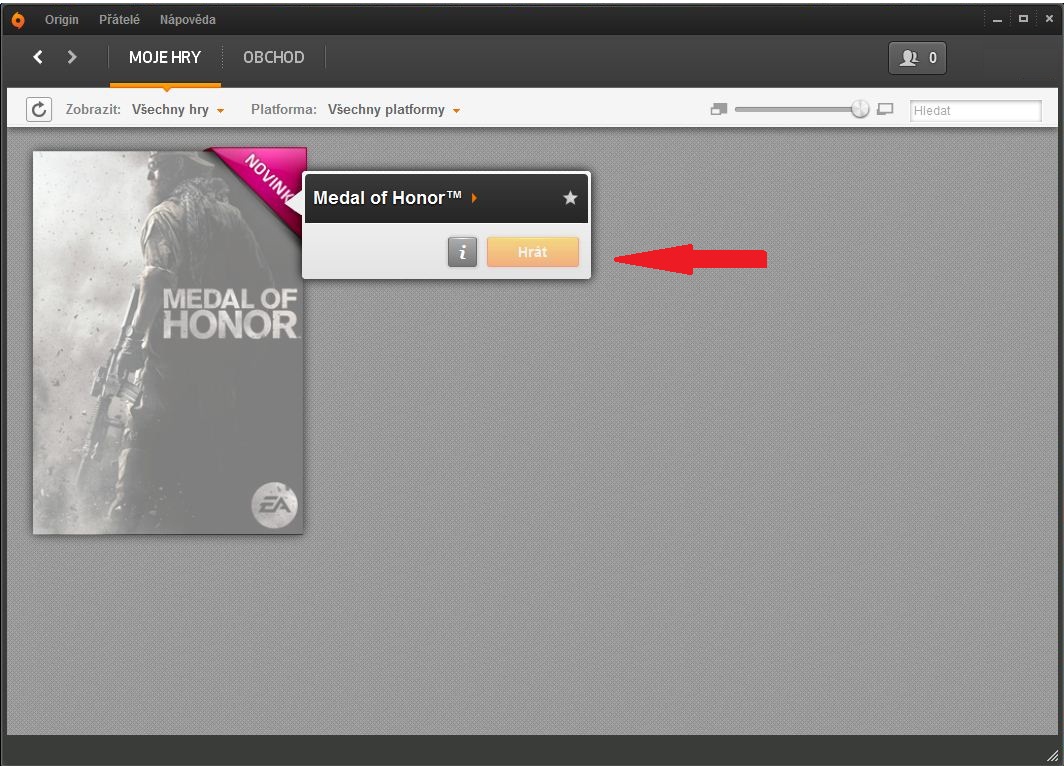This screenshot has height=766, width=1064.
Task: Go back with the left arrow
Action: (38, 57)
